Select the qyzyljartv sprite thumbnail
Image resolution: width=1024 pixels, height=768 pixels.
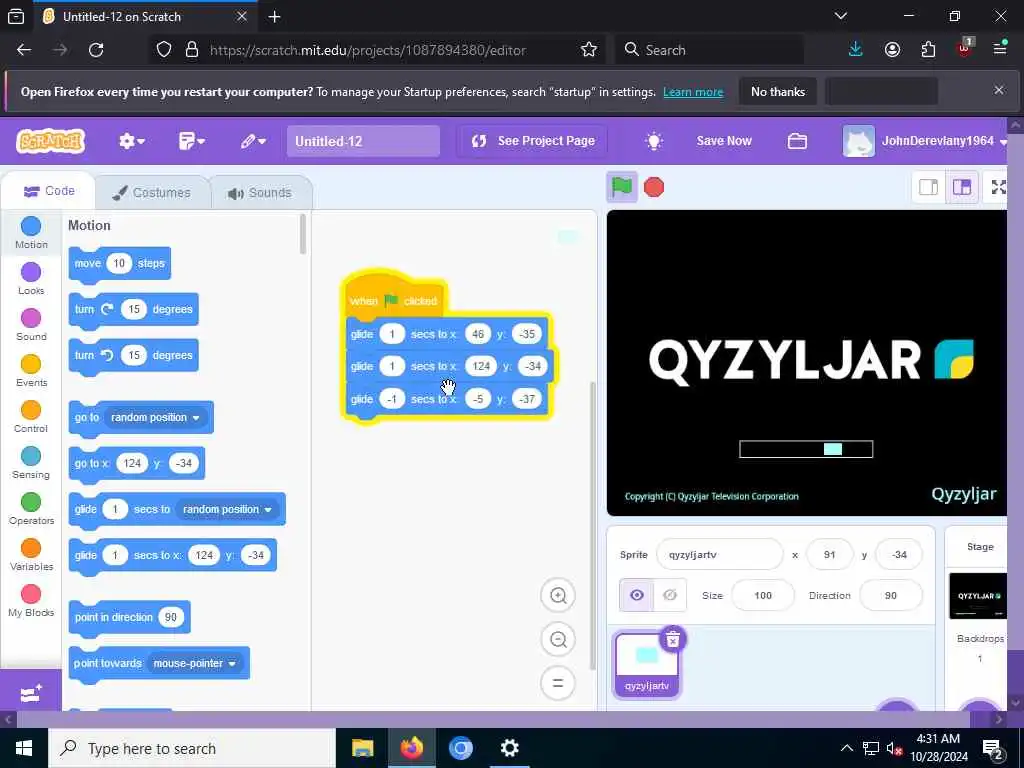(647, 665)
